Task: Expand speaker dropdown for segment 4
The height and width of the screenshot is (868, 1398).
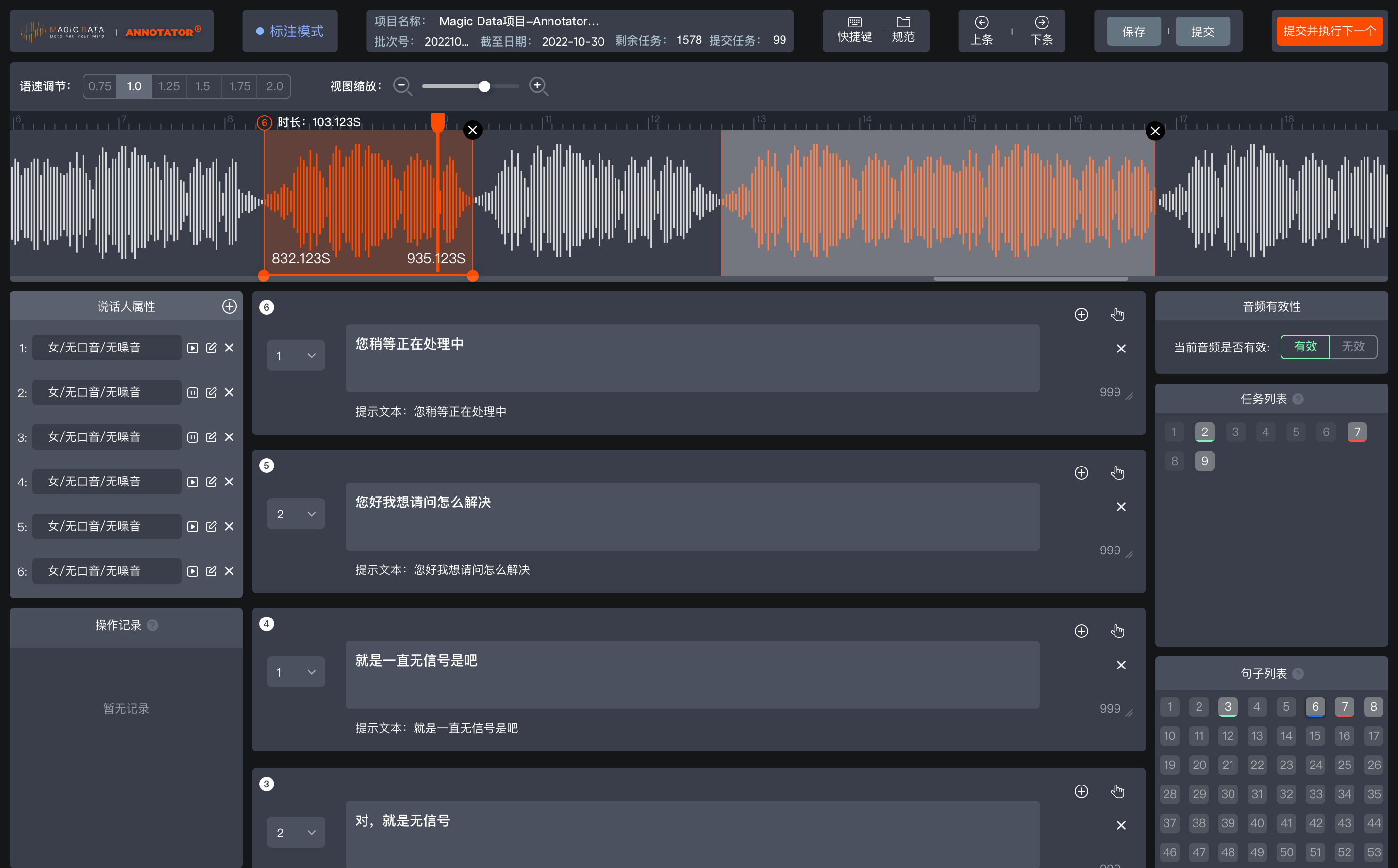Action: pyautogui.click(x=296, y=672)
